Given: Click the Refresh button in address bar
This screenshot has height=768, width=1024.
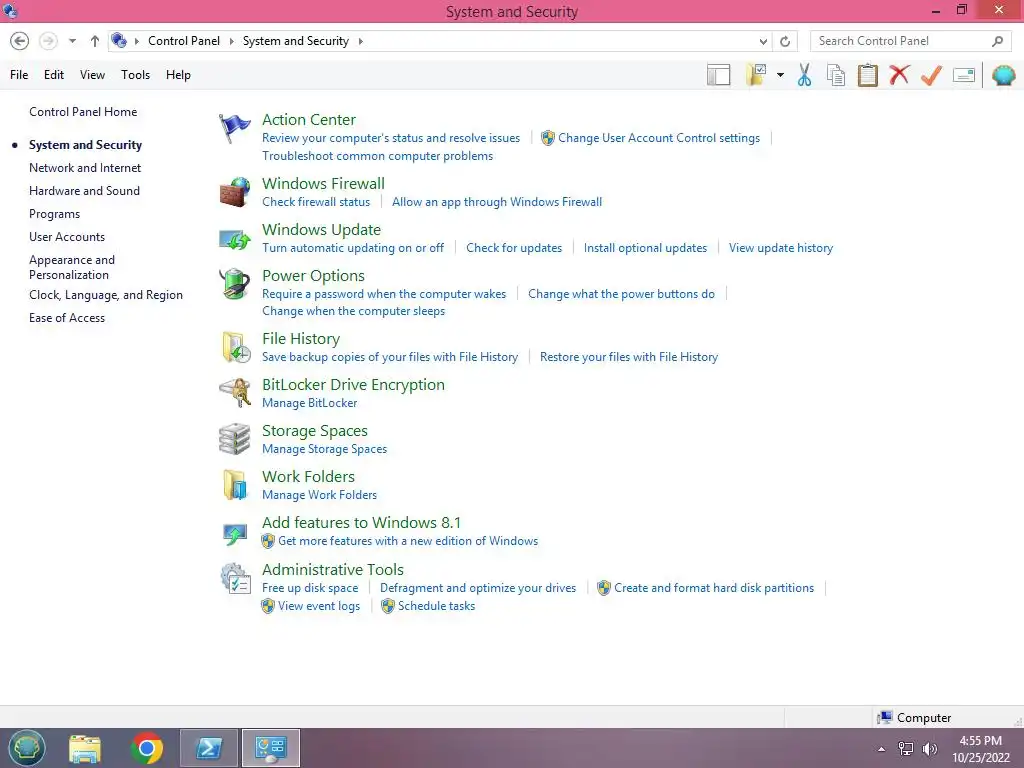Looking at the screenshot, I should (x=785, y=41).
